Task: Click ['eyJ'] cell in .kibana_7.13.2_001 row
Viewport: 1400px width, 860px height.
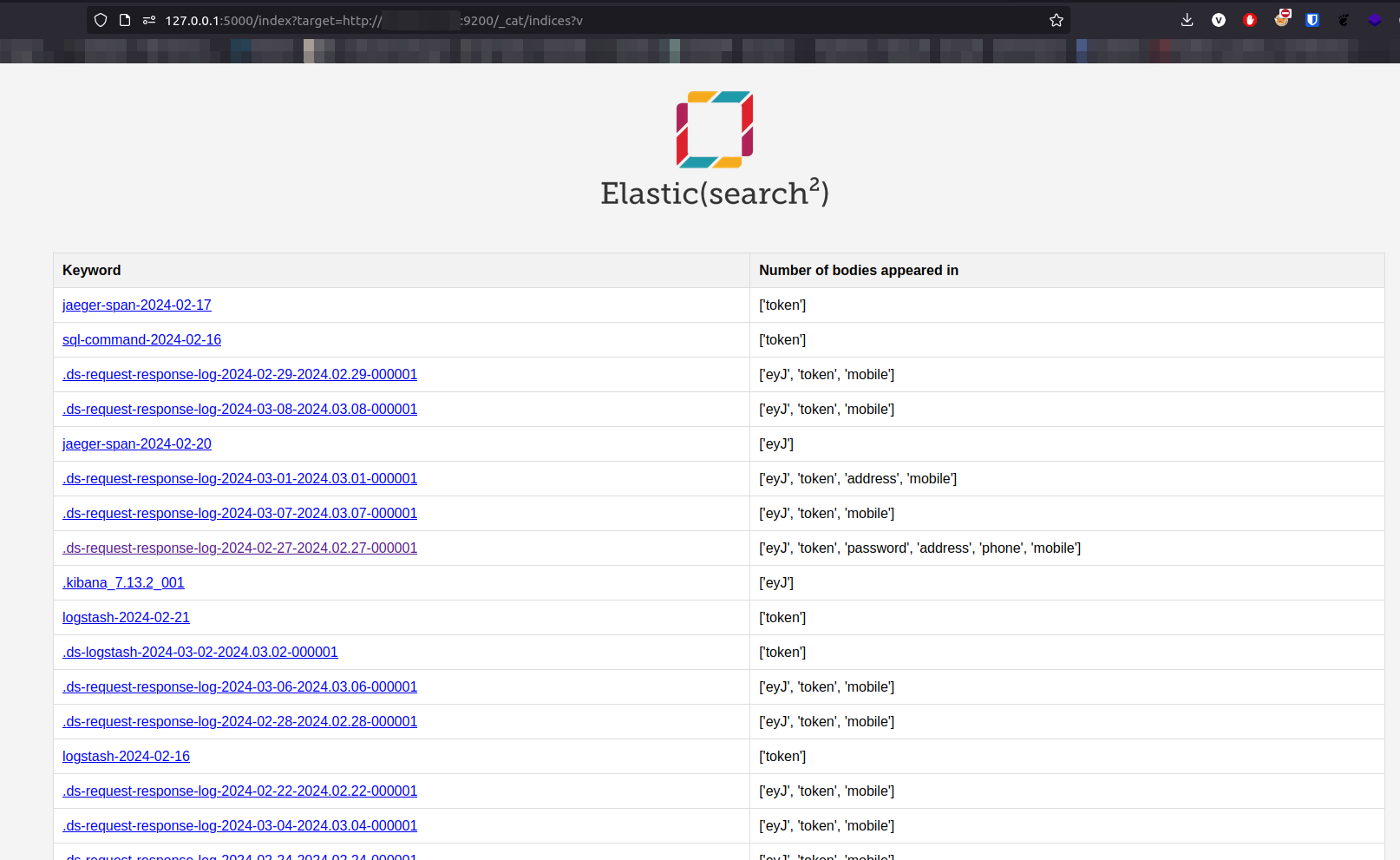Action: coord(1067,582)
